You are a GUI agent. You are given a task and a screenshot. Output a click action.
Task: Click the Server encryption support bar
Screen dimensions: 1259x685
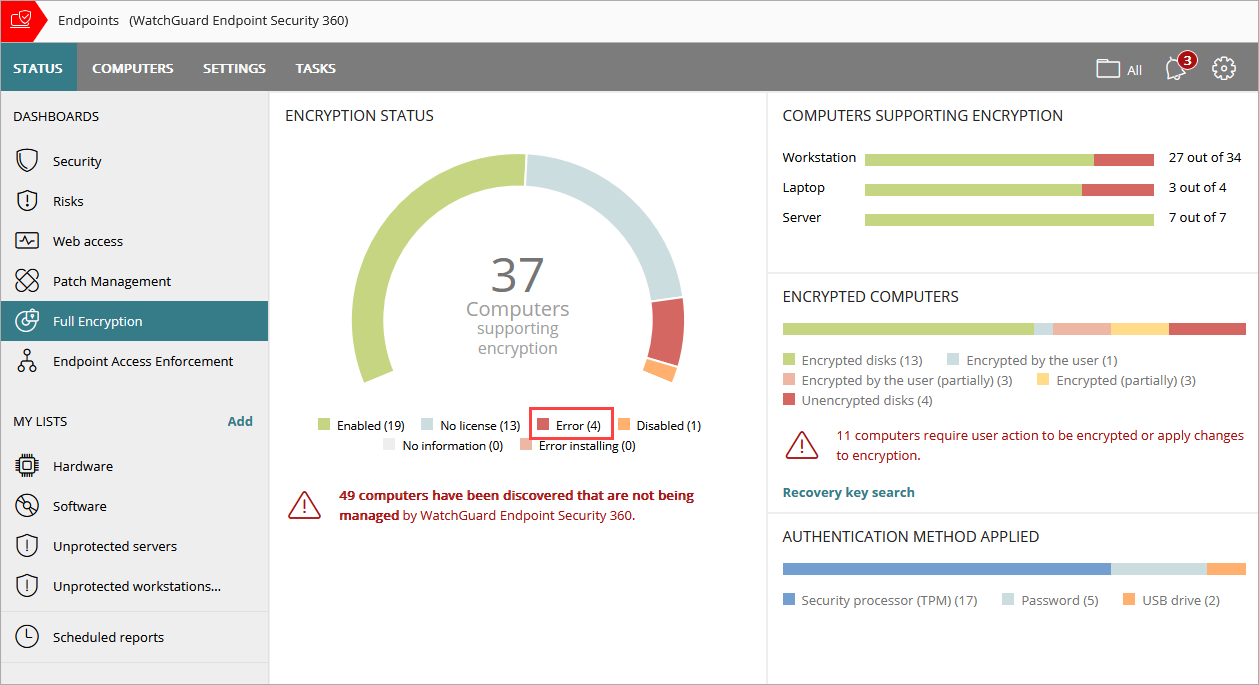point(1009,219)
